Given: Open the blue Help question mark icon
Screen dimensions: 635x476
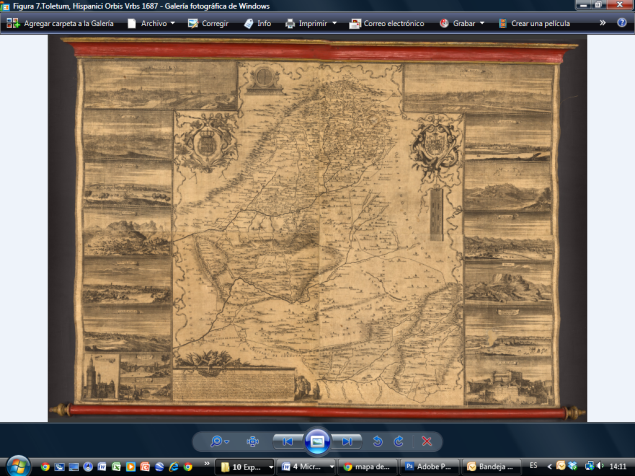Looking at the screenshot, I should pyautogui.click(x=622, y=23).
